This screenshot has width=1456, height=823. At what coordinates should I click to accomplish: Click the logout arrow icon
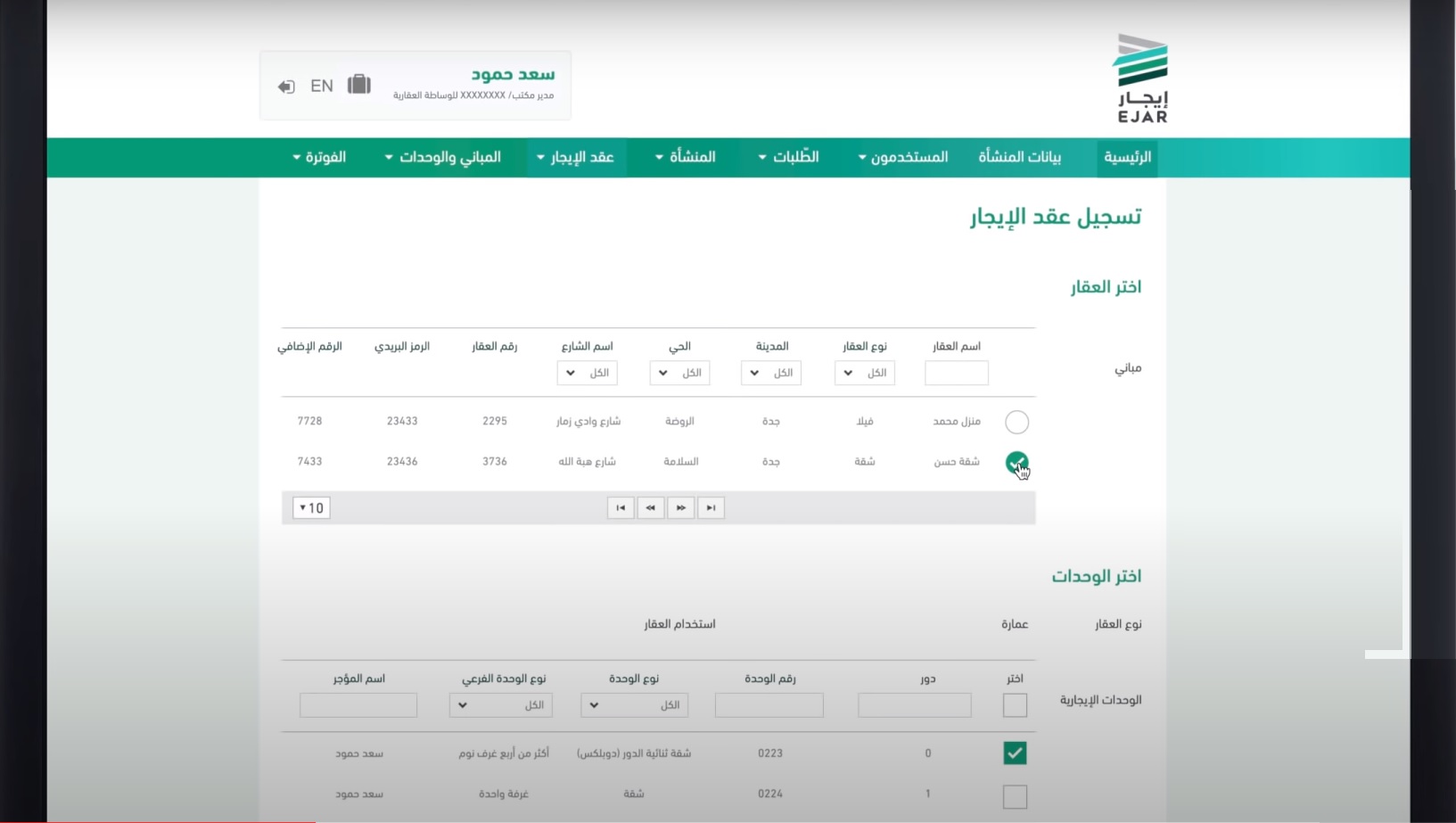[286, 86]
